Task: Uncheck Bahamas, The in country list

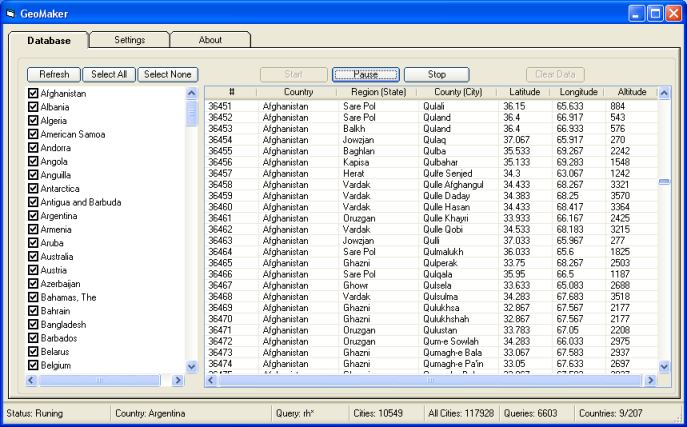Action: (x=33, y=297)
